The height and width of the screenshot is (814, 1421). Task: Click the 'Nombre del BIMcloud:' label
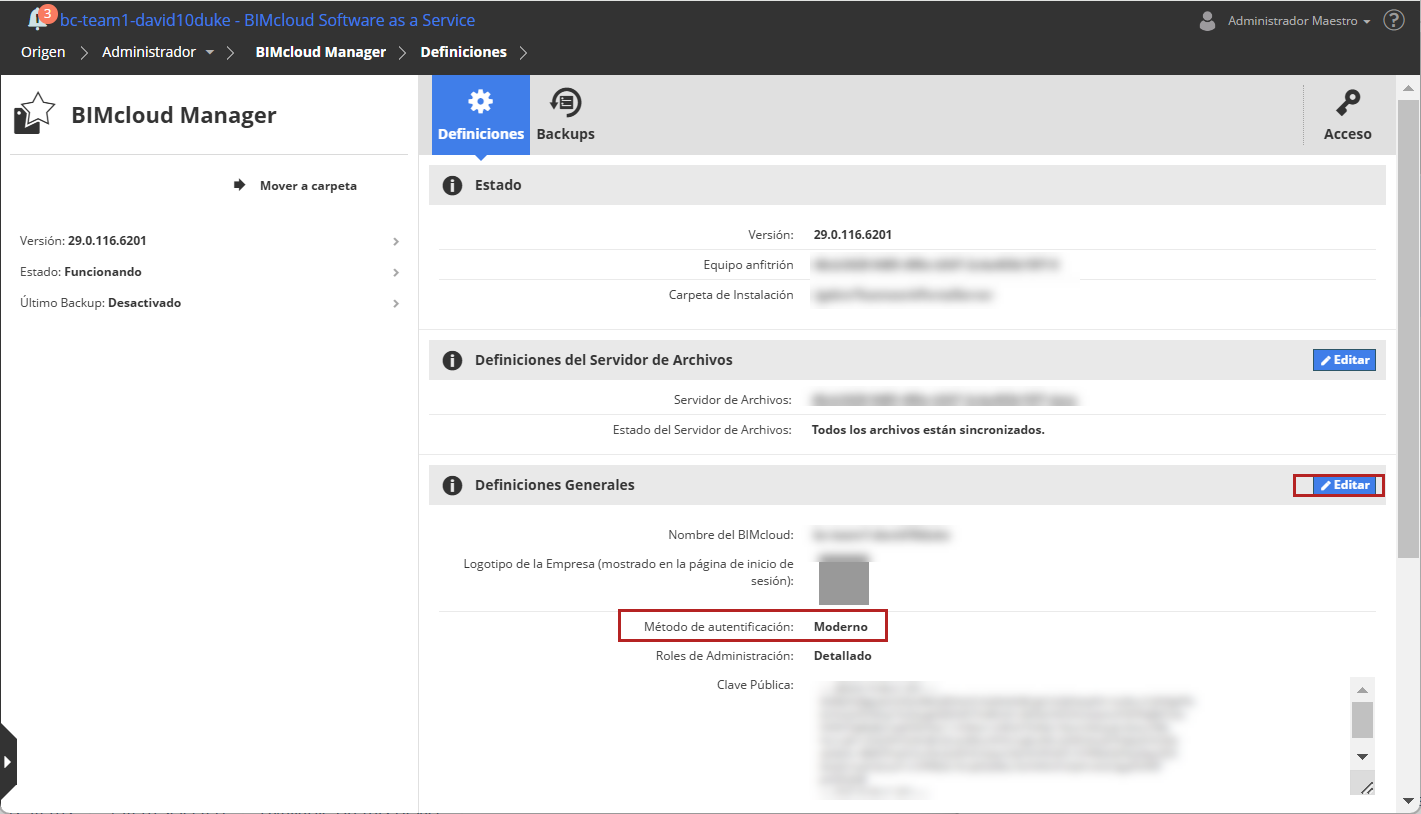tap(731, 535)
